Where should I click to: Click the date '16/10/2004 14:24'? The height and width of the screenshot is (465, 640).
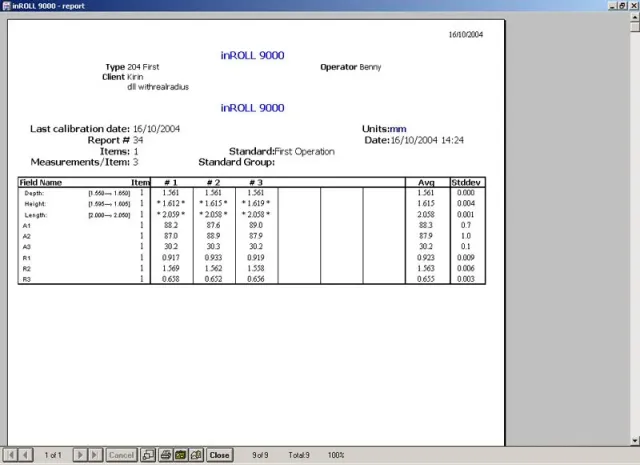click(x=427, y=140)
